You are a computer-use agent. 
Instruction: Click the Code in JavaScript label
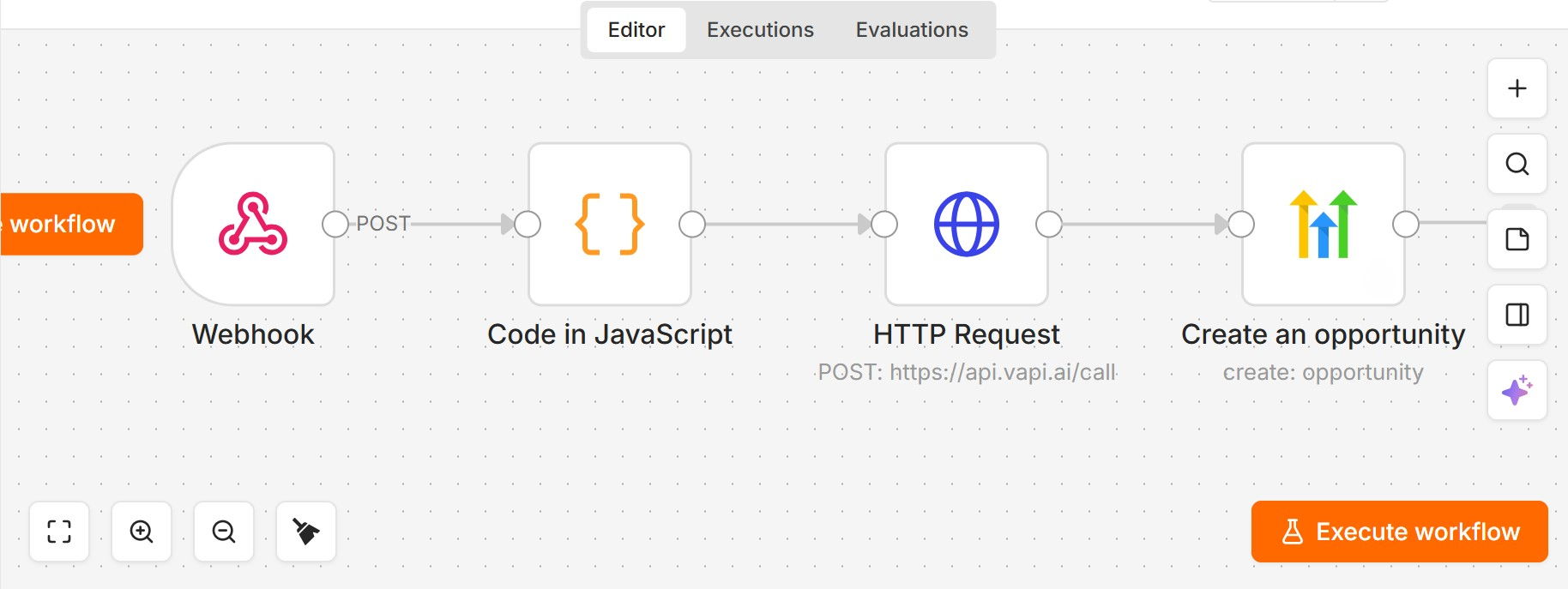[610, 334]
